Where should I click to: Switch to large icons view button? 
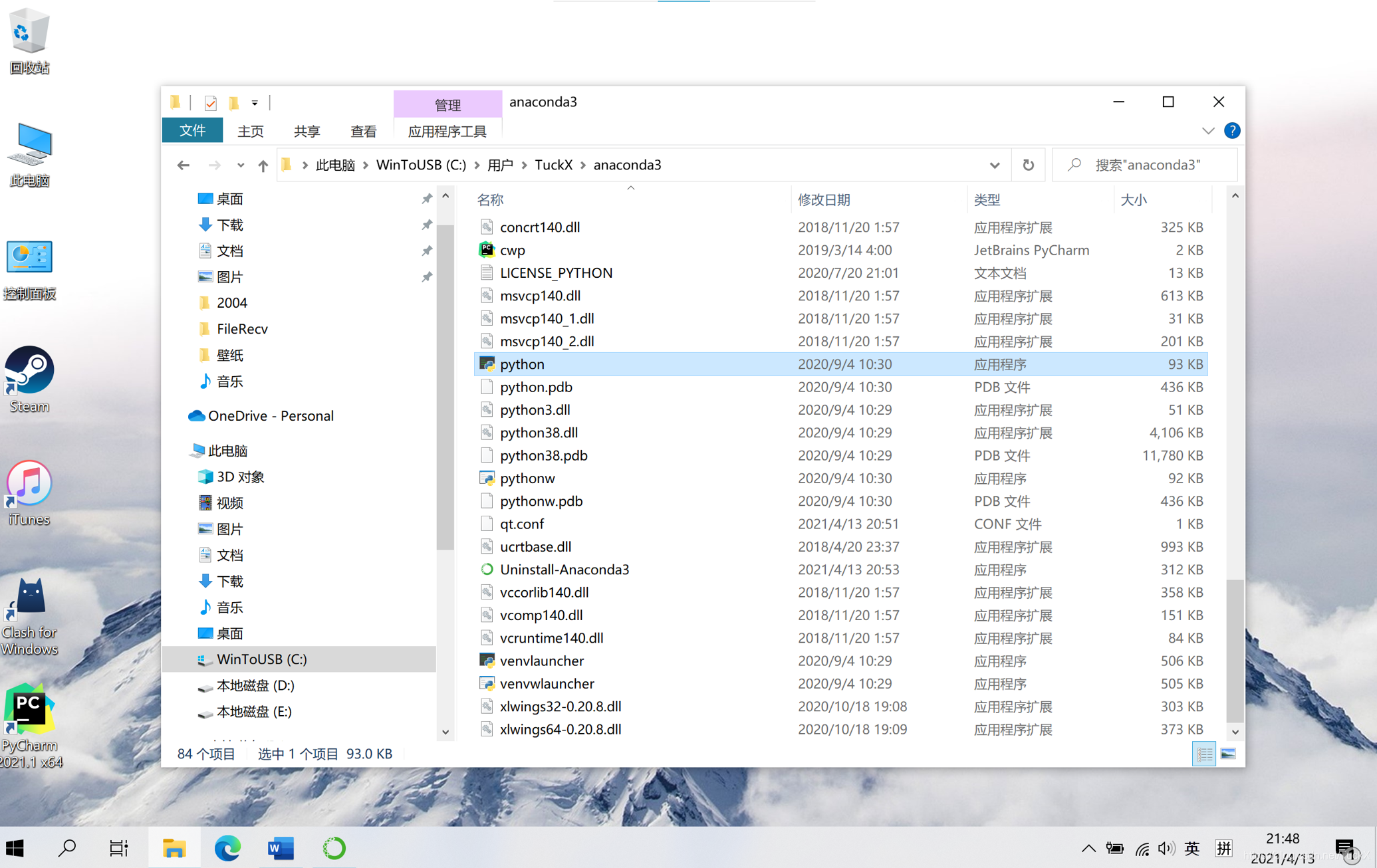pyautogui.click(x=1228, y=754)
